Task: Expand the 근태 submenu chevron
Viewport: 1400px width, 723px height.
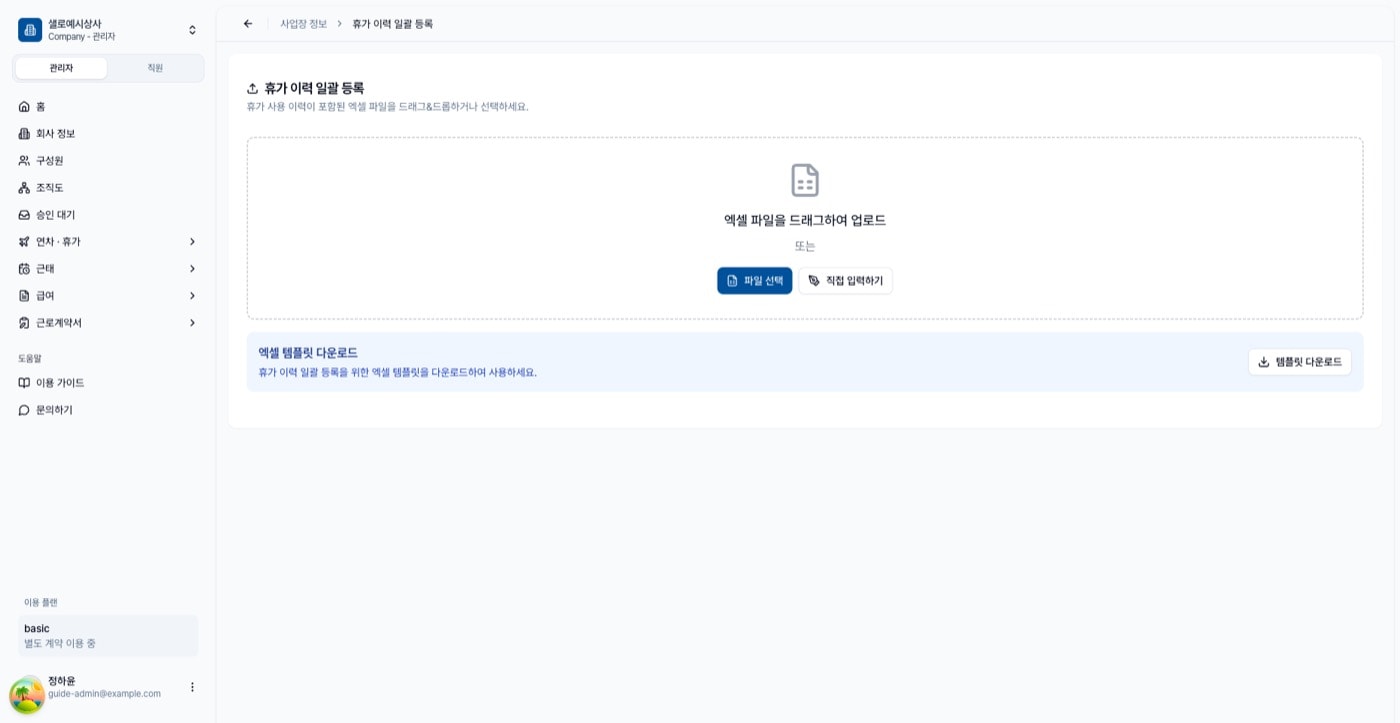Action: point(192,268)
